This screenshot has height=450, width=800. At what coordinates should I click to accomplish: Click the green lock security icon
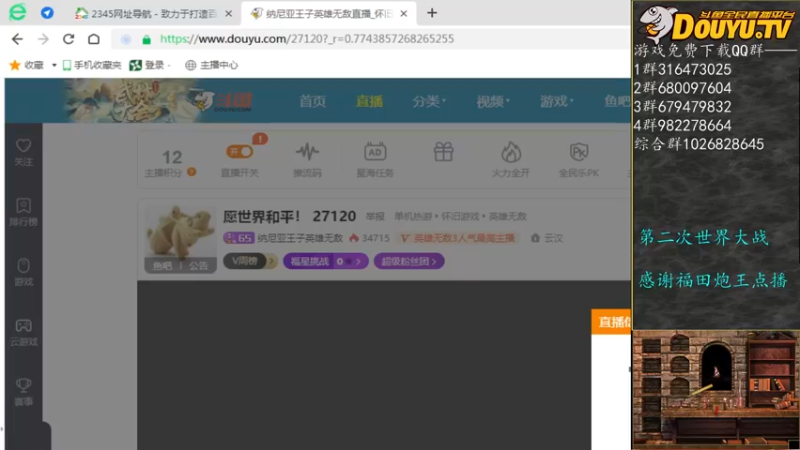coord(146,39)
